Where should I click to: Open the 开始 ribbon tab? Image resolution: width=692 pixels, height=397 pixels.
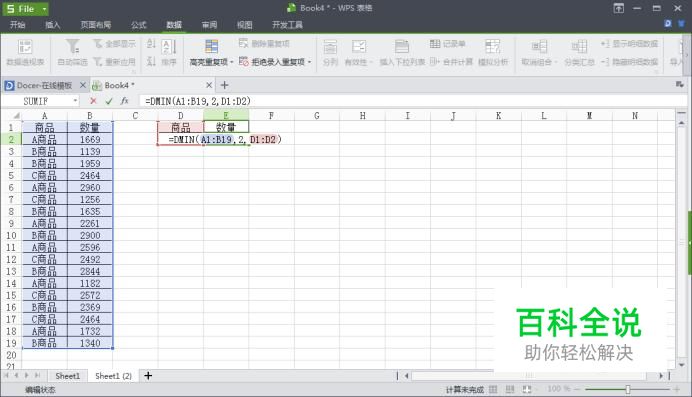tap(18, 25)
